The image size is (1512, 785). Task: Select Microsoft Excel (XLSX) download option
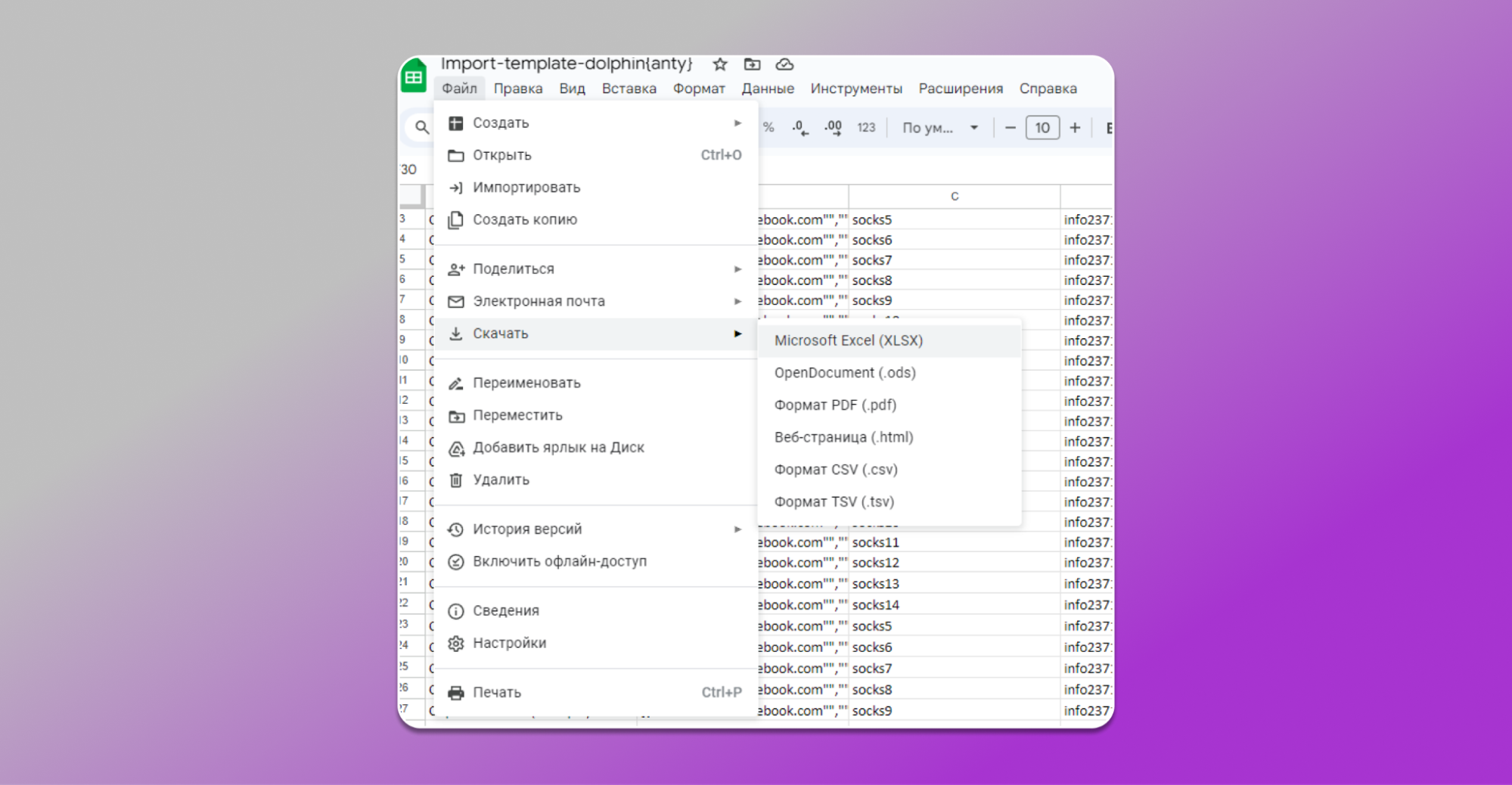tap(849, 341)
